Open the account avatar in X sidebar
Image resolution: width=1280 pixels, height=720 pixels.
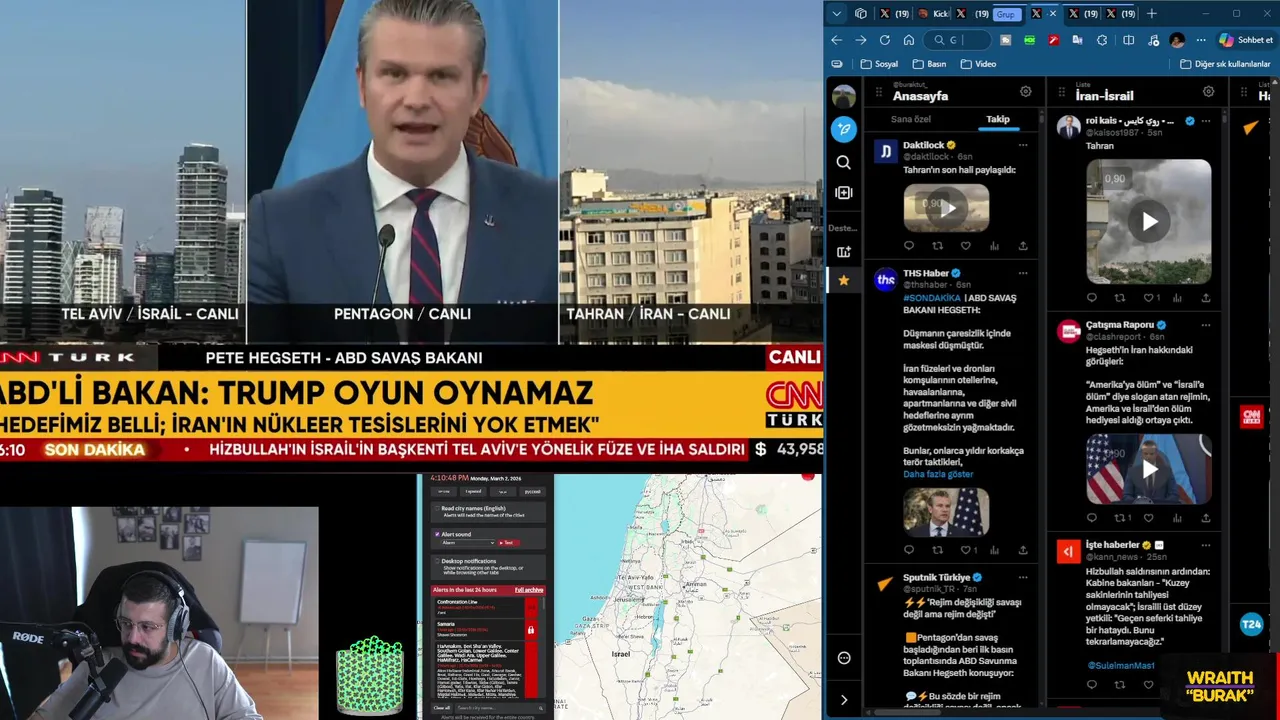pyautogui.click(x=844, y=97)
